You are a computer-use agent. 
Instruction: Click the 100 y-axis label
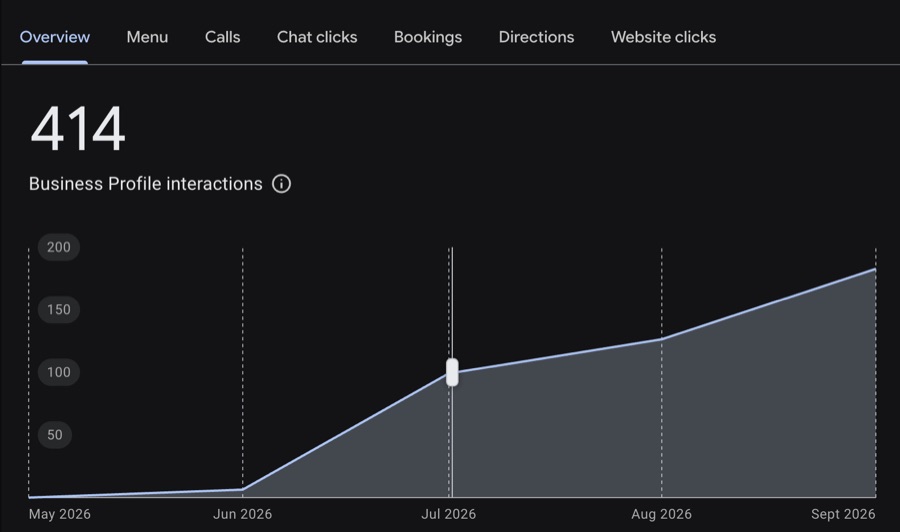(59, 372)
